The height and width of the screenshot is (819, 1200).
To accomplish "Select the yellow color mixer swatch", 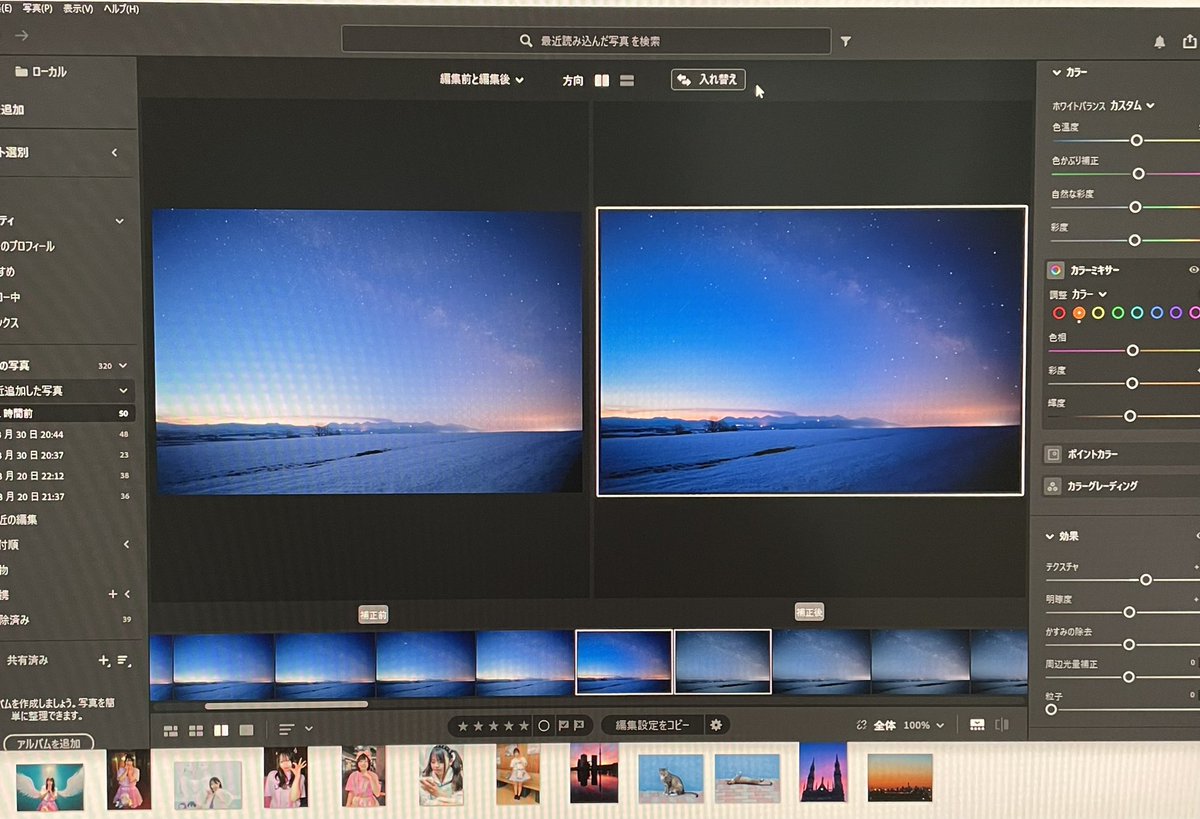I will (1098, 313).
